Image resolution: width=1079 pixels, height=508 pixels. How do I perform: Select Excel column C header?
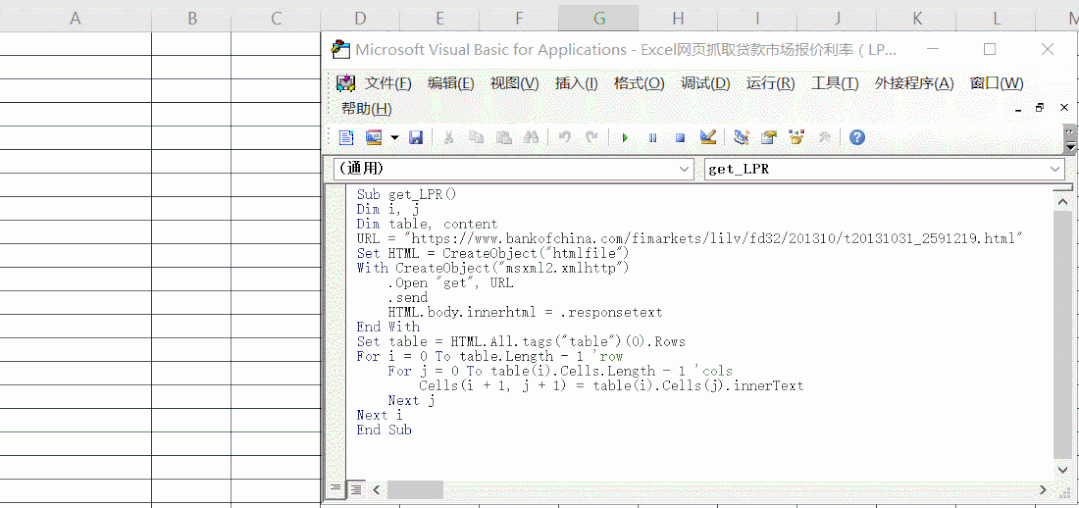tap(276, 19)
